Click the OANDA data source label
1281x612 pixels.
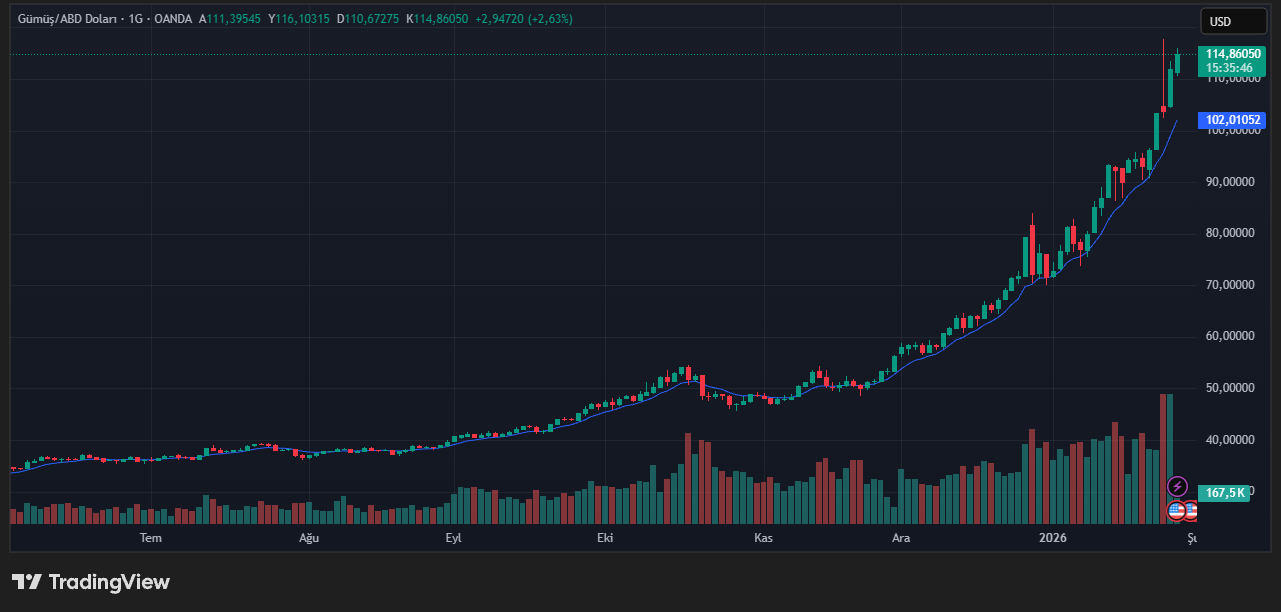tap(172, 19)
